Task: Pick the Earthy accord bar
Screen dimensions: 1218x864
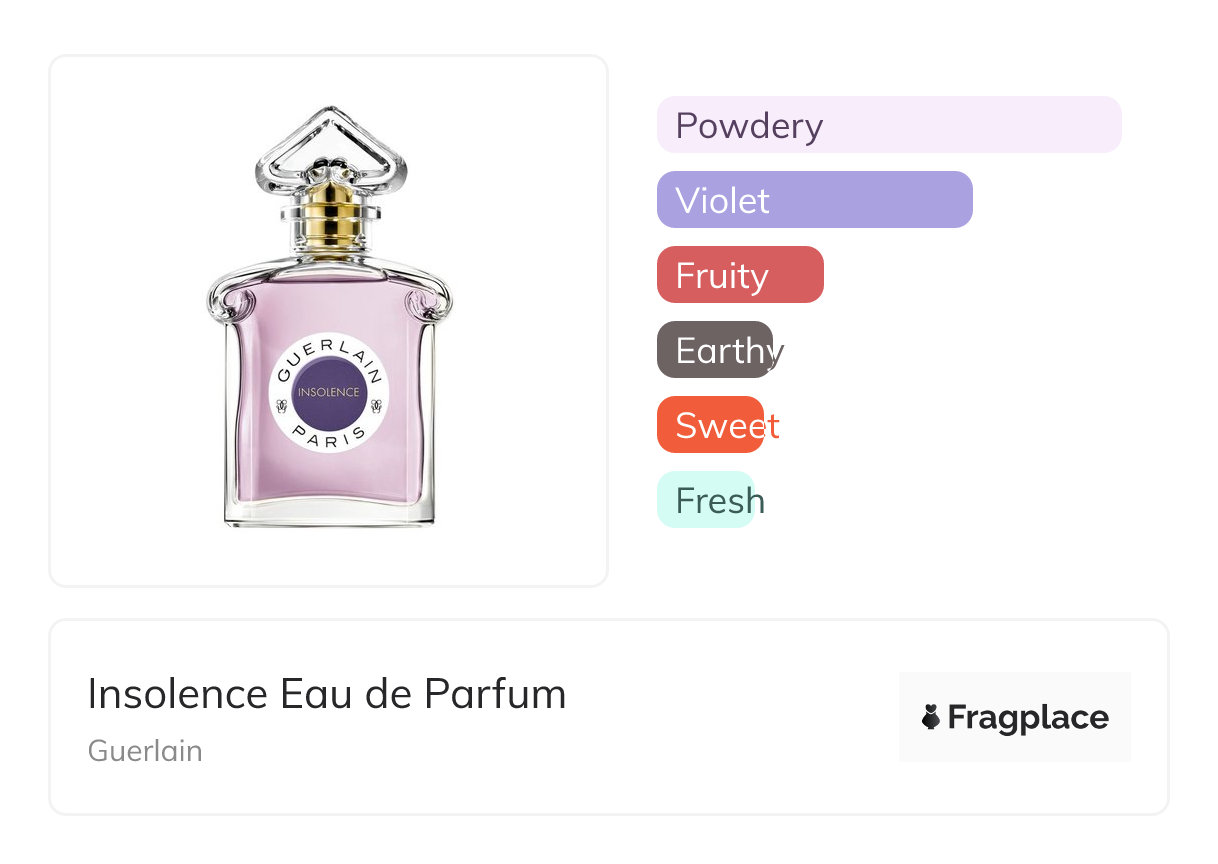Action: click(x=715, y=350)
